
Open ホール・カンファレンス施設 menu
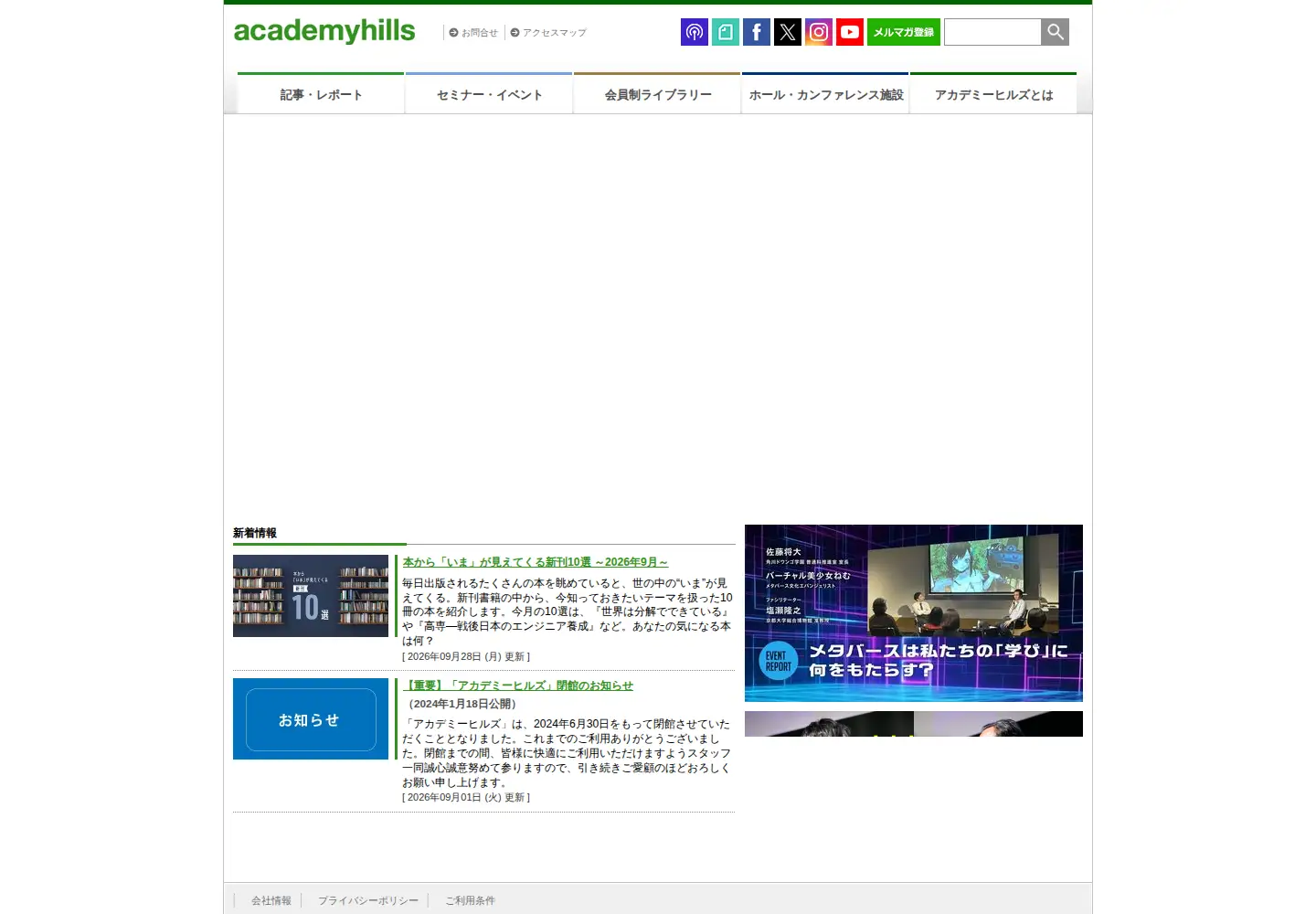tap(825, 93)
